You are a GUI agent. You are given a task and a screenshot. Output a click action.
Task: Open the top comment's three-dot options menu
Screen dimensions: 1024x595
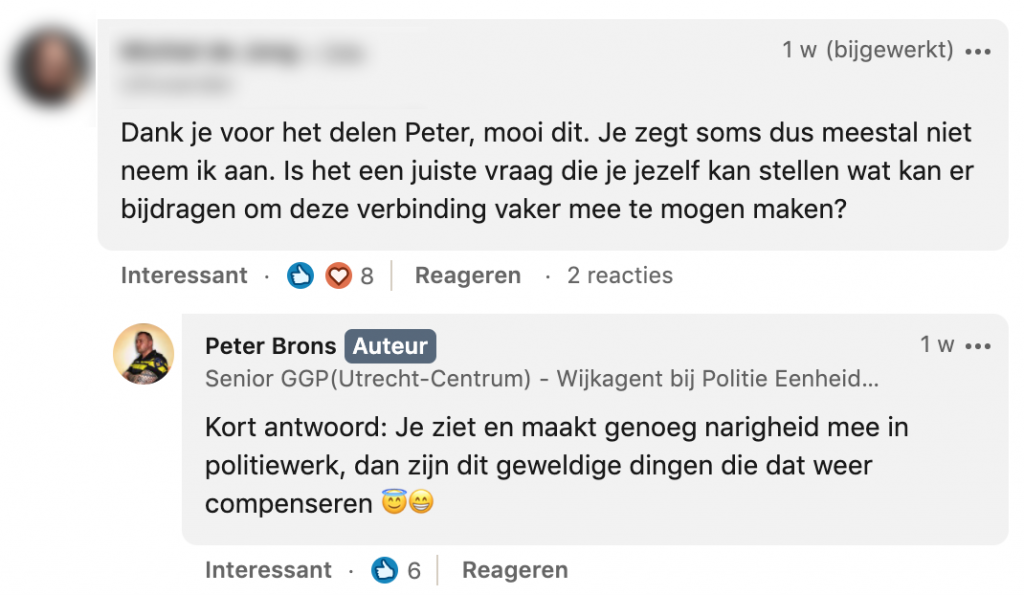click(978, 52)
